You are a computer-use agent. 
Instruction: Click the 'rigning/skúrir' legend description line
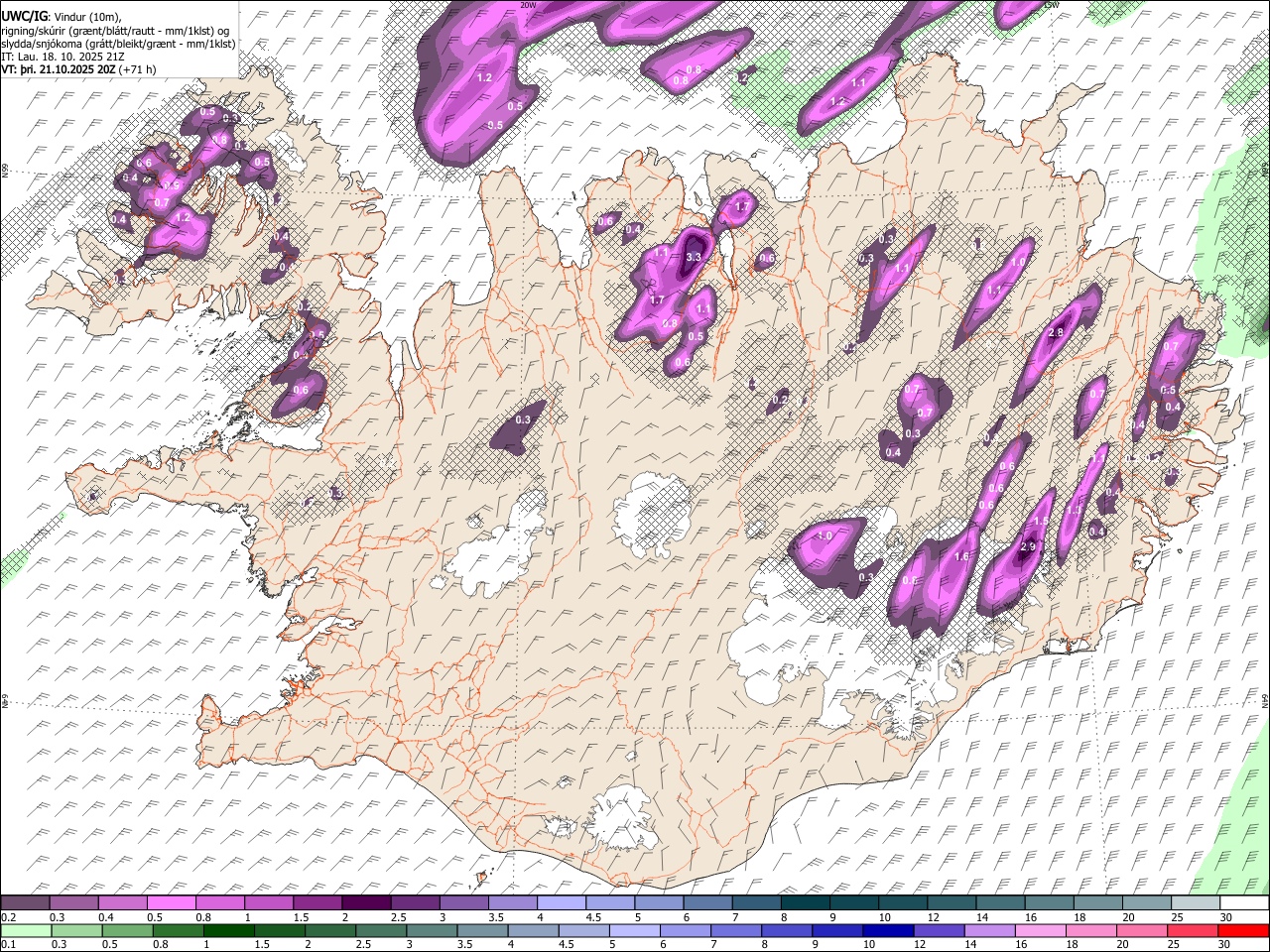pyautogui.click(x=115, y=32)
